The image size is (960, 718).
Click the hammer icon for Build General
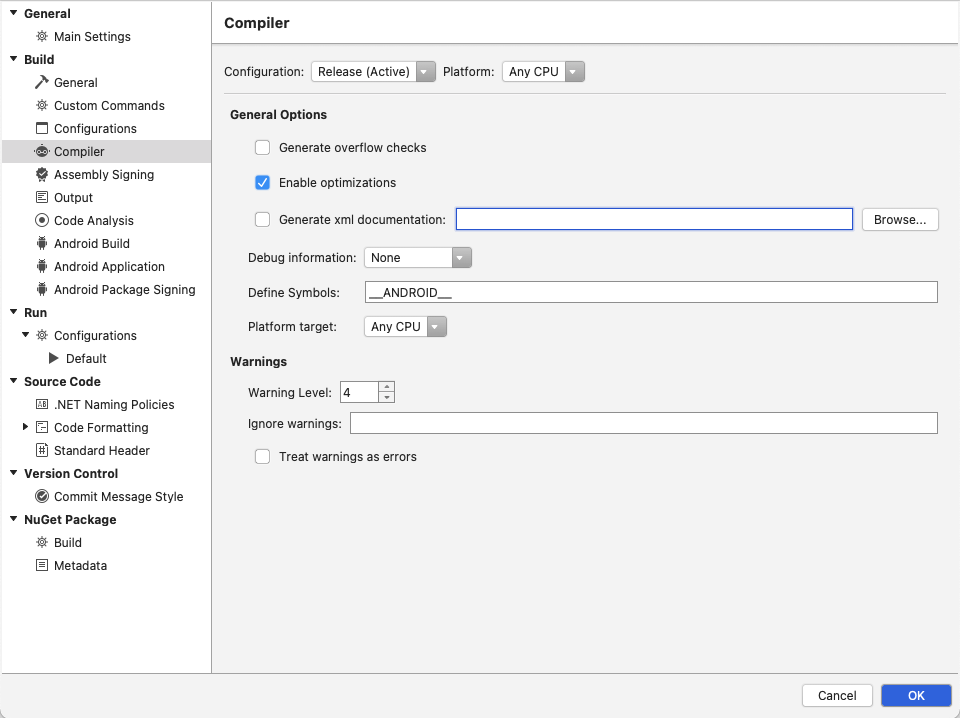(x=42, y=82)
